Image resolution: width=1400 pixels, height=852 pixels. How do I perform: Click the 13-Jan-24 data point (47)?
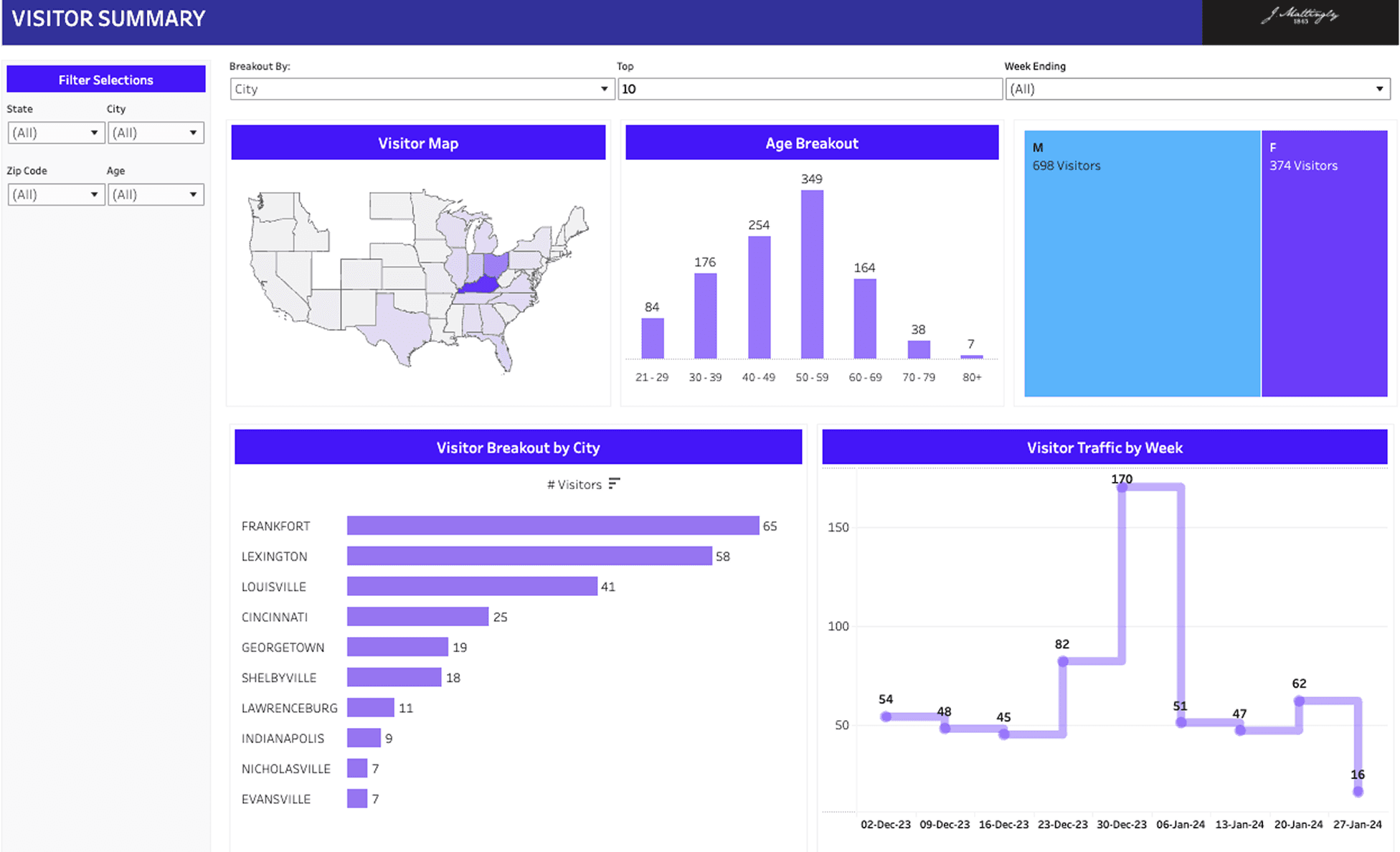pos(1240,730)
